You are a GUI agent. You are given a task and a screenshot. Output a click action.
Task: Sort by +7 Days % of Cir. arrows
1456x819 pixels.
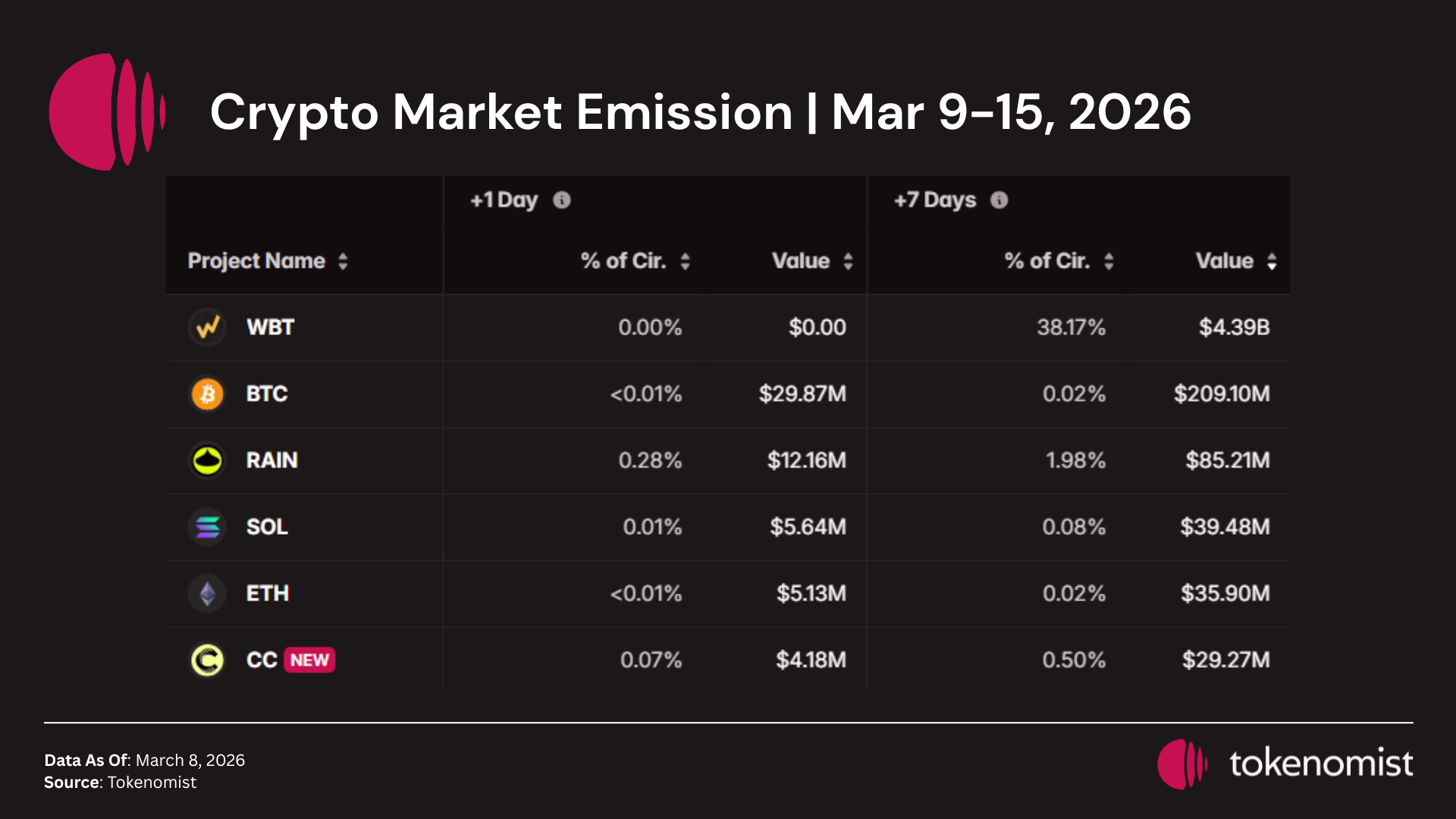[x=1109, y=262]
